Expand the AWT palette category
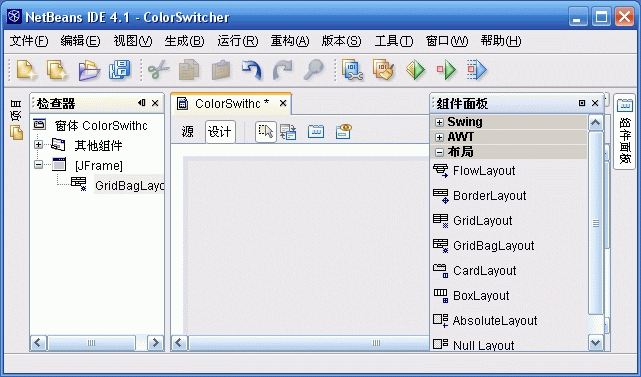Viewport: 641px width, 377px height. 439,137
